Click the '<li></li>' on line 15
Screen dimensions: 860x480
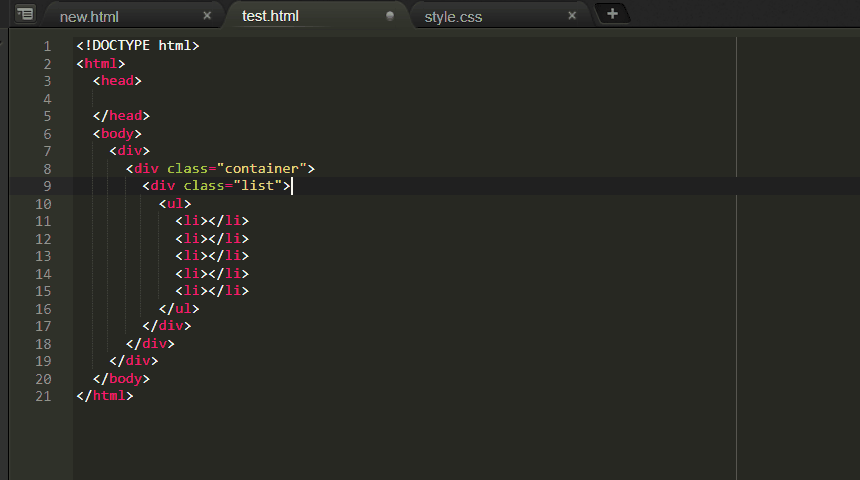click(x=212, y=291)
